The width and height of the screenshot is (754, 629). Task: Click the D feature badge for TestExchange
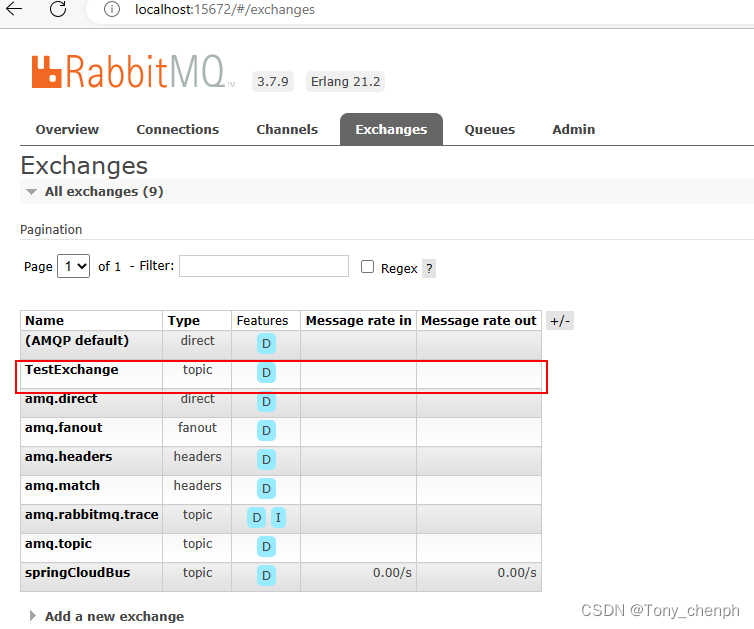[x=266, y=373]
